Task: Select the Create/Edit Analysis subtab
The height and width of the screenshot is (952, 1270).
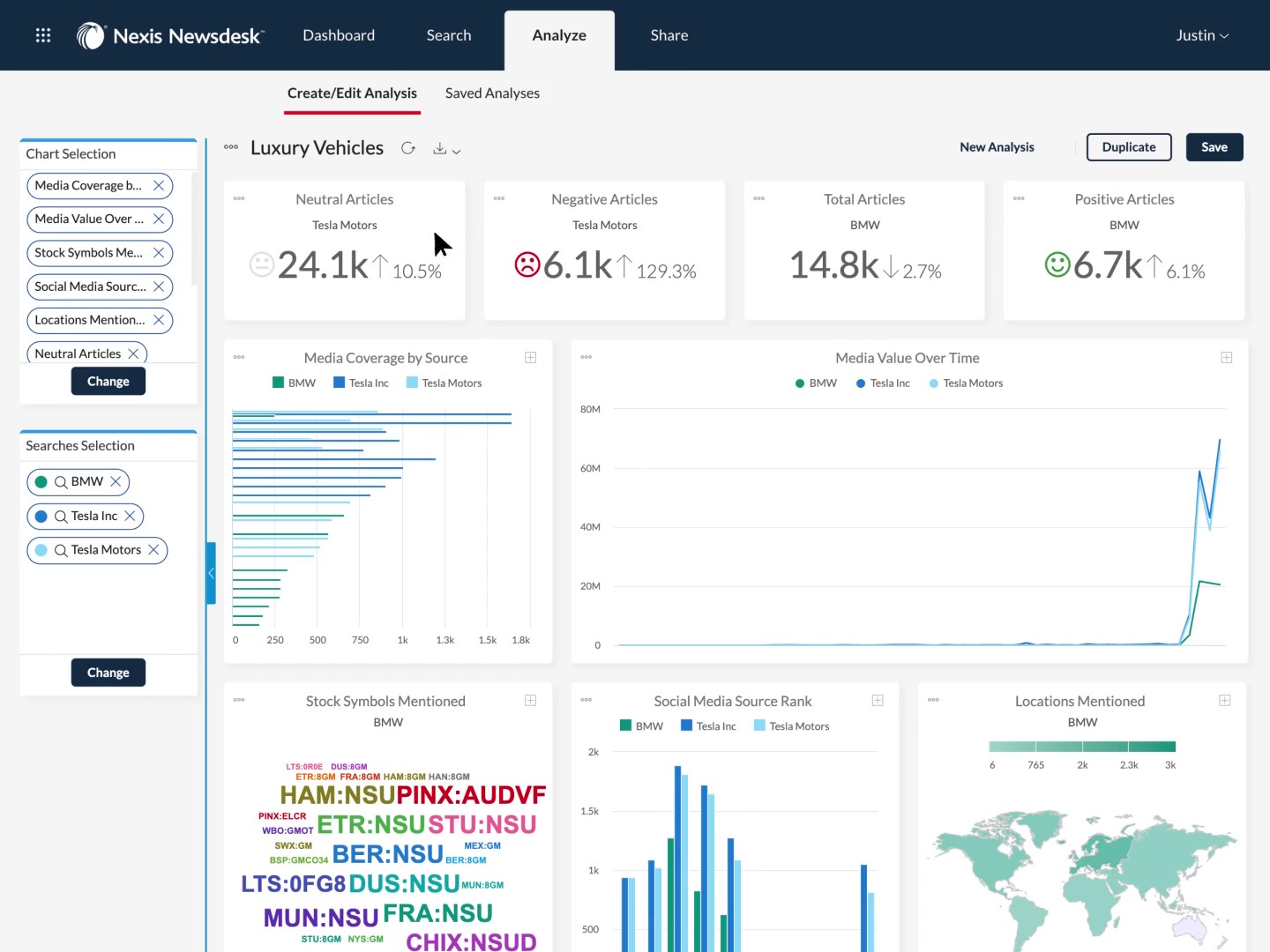Action: point(352,93)
